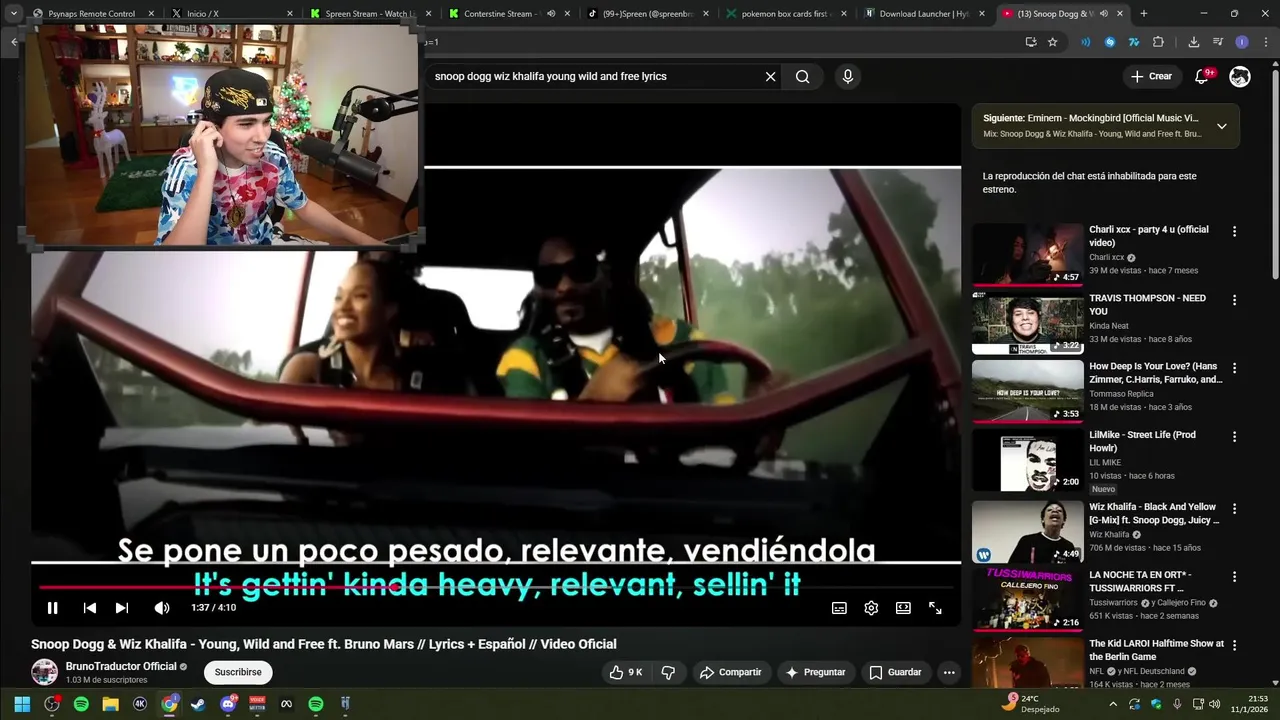Open the Windows Start menu
This screenshot has width=1280, height=720.
coord(22,704)
